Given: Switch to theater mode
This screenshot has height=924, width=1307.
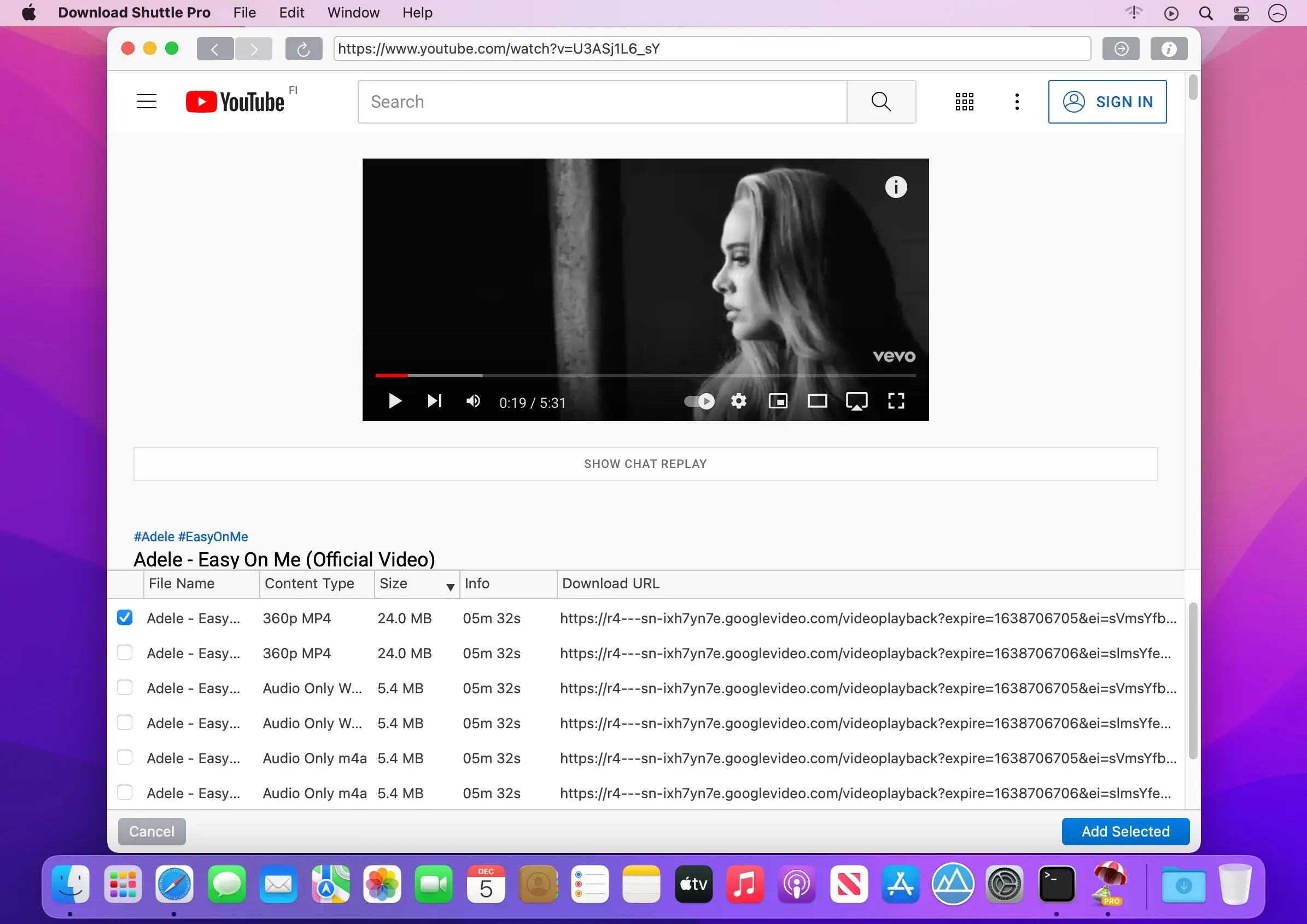Looking at the screenshot, I should coord(818,401).
